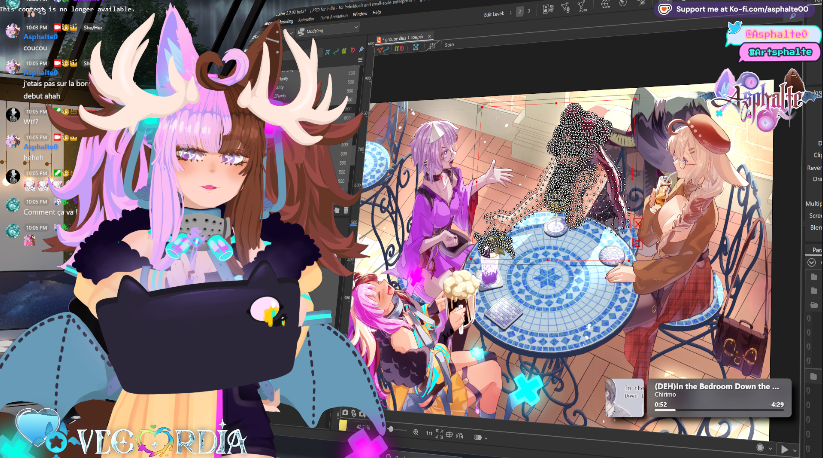Viewport: 823px width, 458px height.
Task: Click the Twitter bird icon
Action: coord(735,28)
